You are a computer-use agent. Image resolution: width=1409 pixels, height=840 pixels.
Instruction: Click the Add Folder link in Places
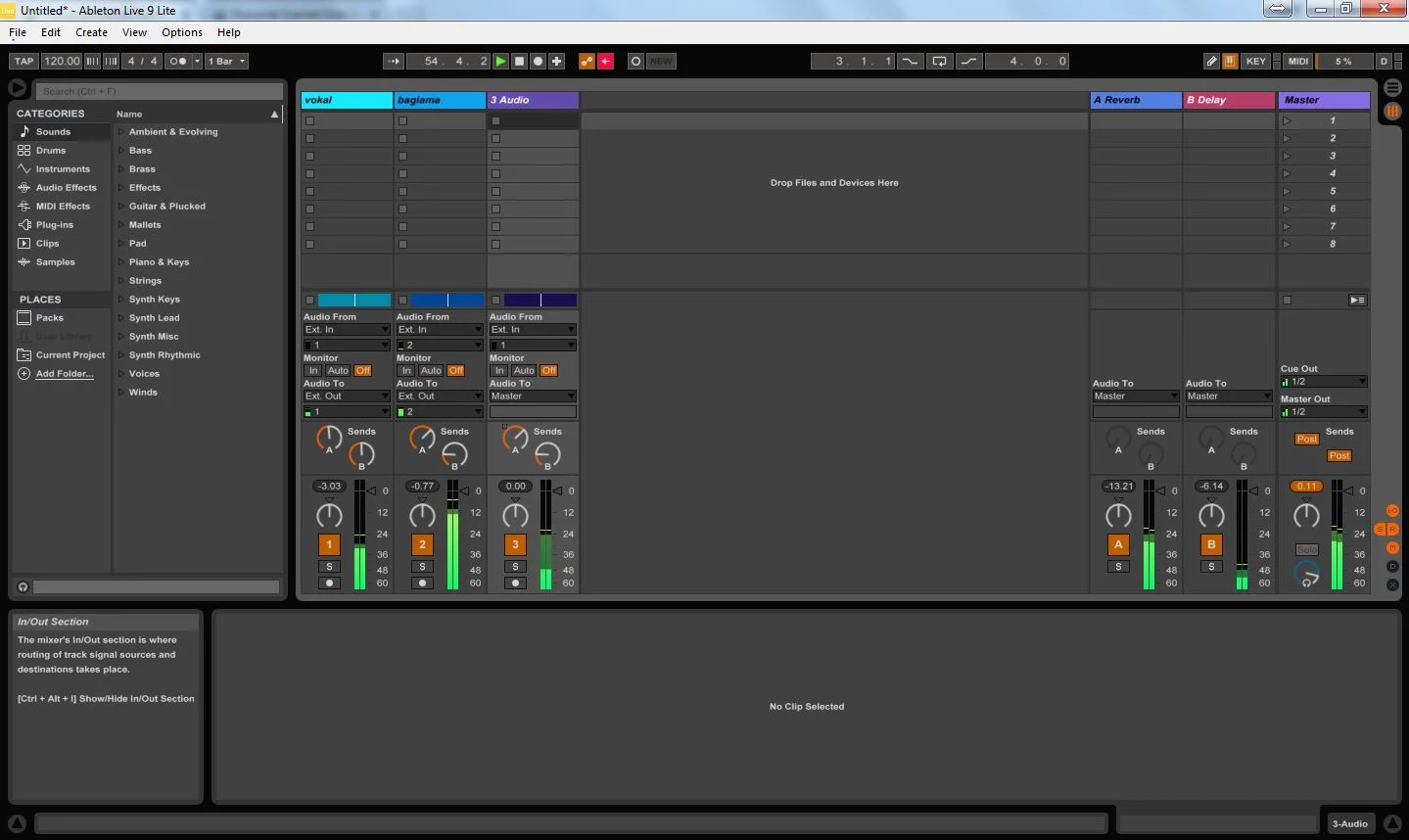point(65,374)
